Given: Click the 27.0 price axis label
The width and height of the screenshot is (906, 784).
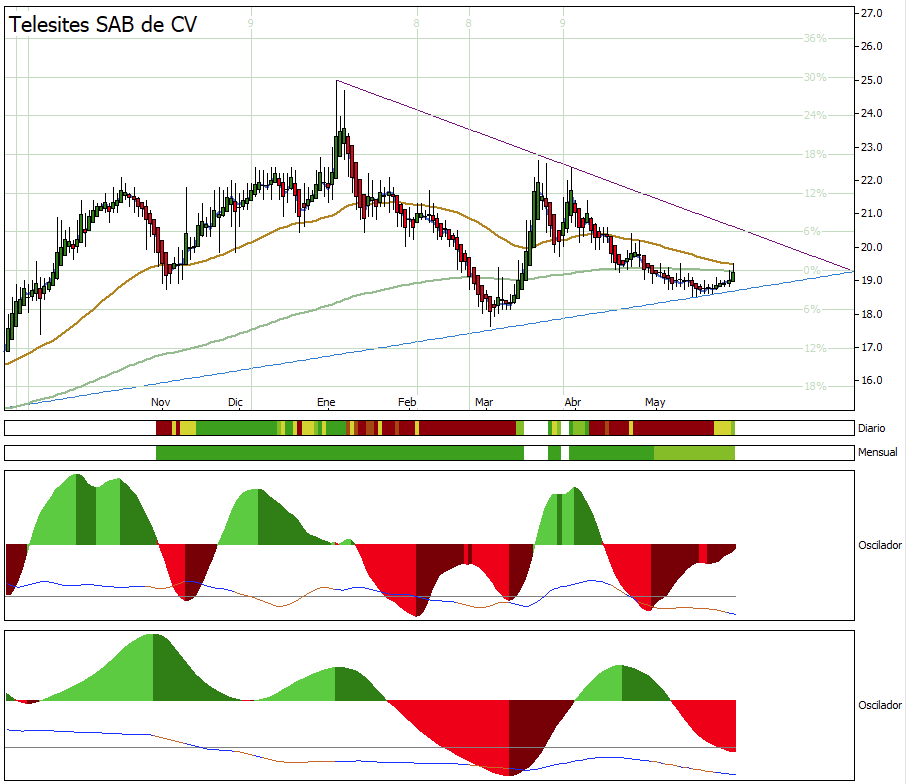Looking at the screenshot, I should click(x=871, y=13).
